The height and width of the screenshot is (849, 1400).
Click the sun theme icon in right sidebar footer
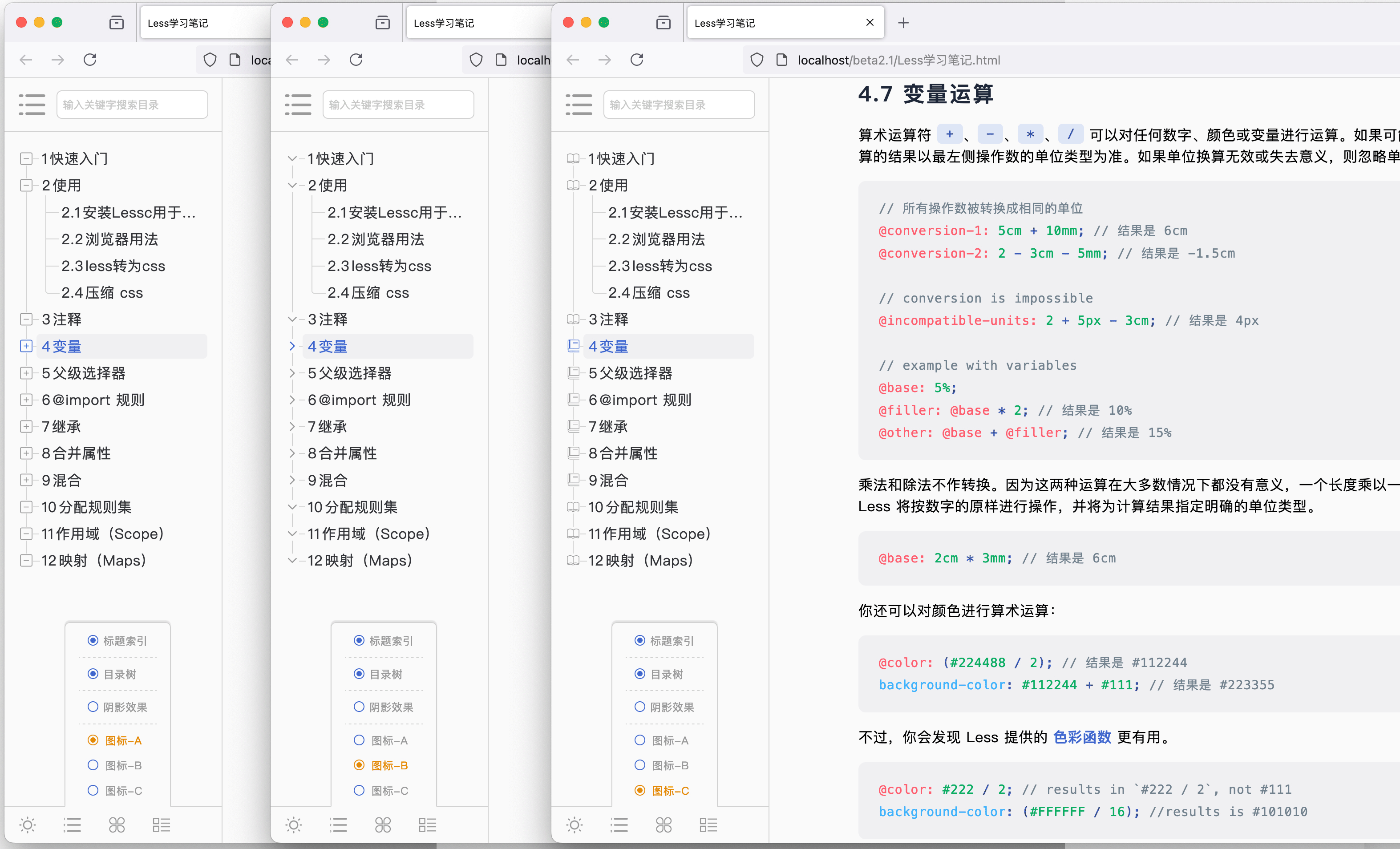pyautogui.click(x=575, y=825)
